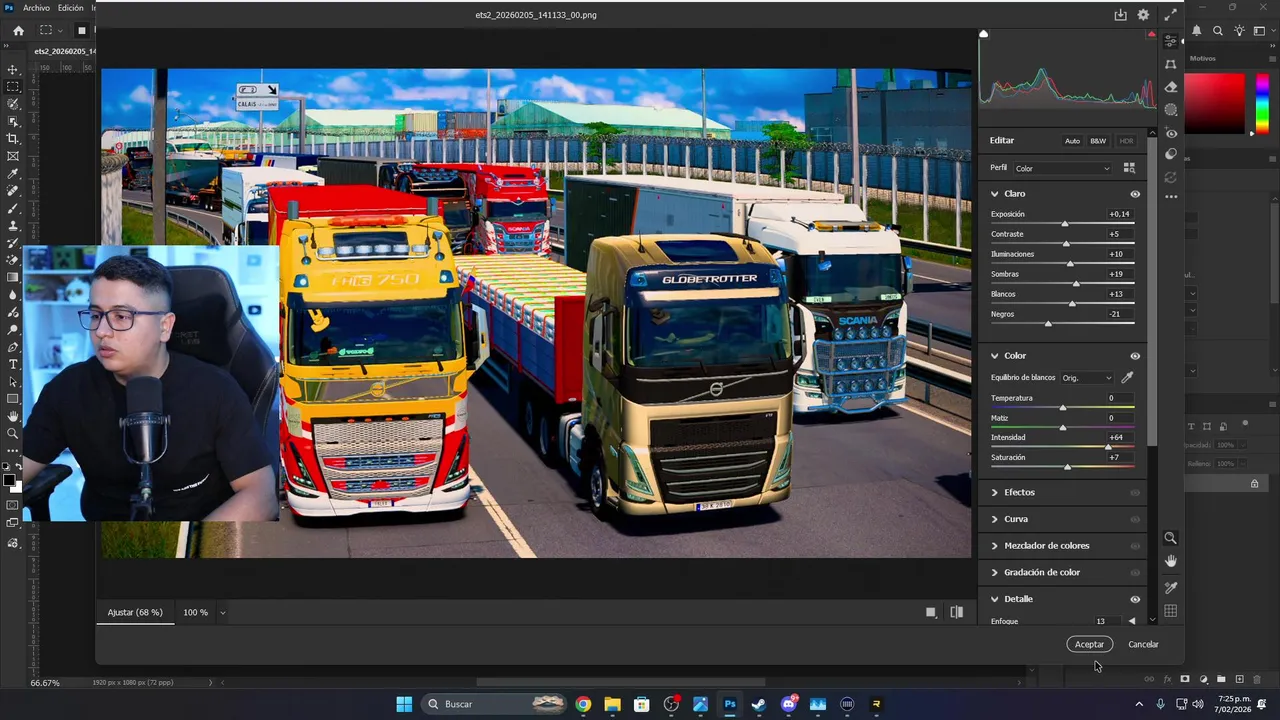The height and width of the screenshot is (720, 1280).
Task: Convert to black and white with B&W button
Action: (x=1098, y=141)
